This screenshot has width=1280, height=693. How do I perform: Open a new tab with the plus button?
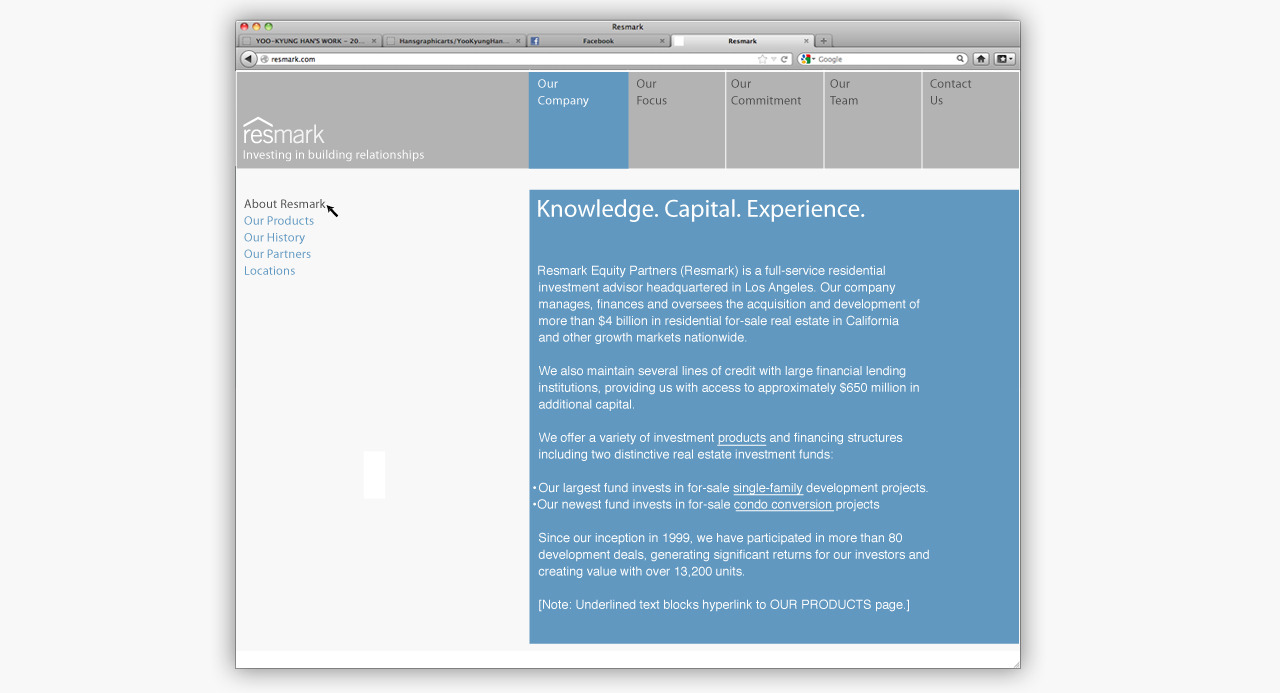(824, 41)
